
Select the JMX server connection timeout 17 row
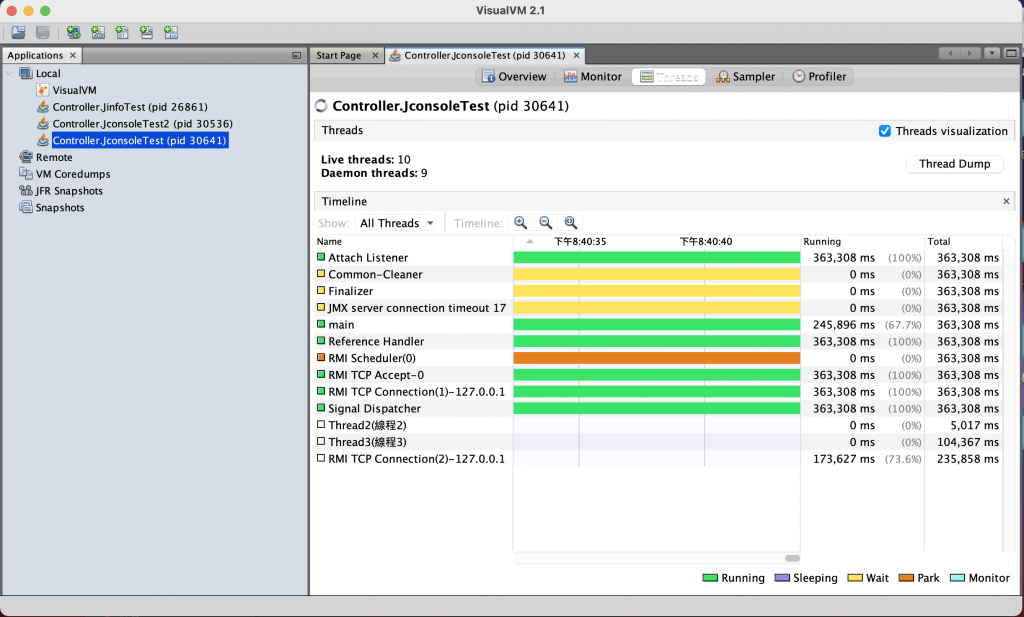tap(659, 308)
